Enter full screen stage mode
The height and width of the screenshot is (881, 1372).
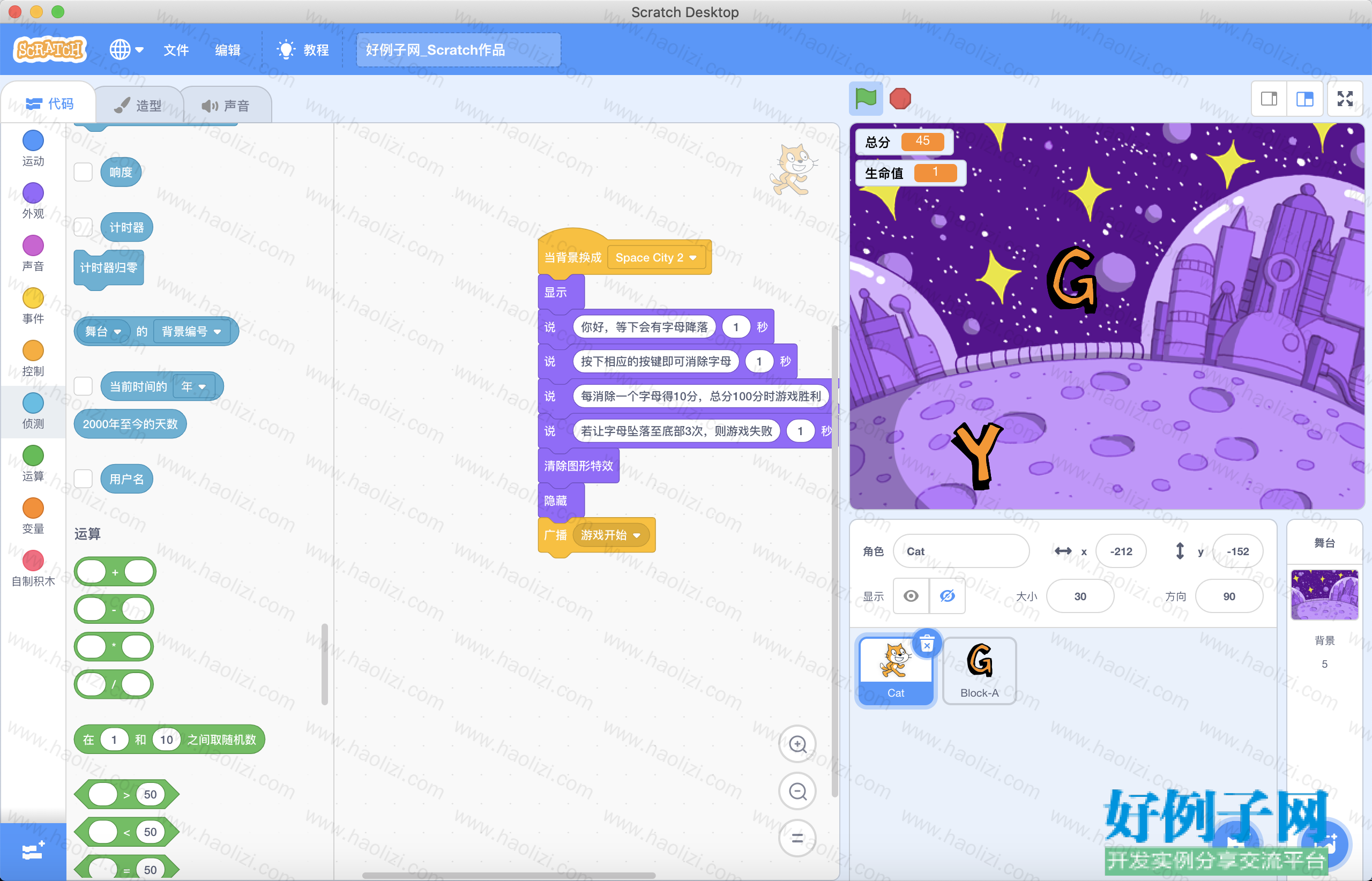[x=1345, y=99]
